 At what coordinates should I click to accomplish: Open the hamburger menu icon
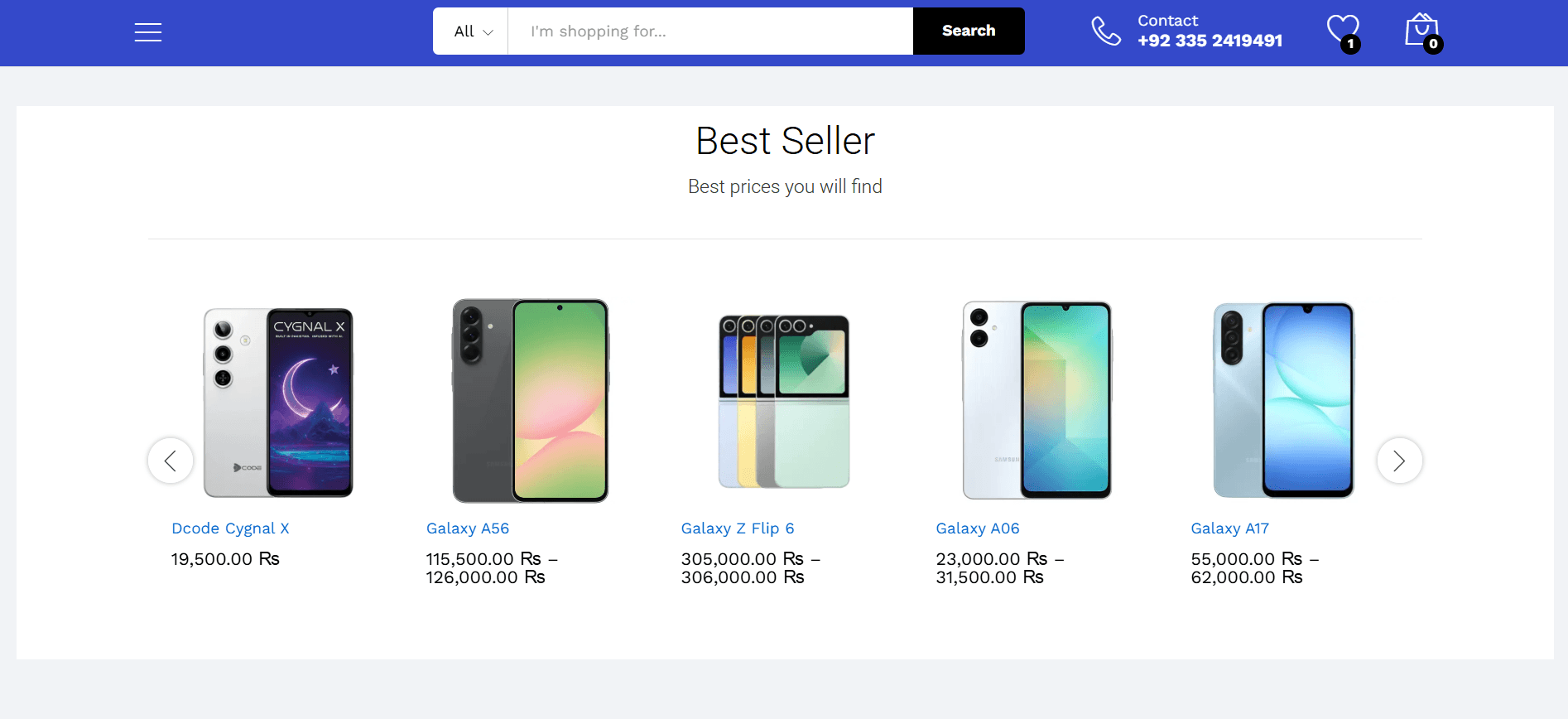point(148,32)
